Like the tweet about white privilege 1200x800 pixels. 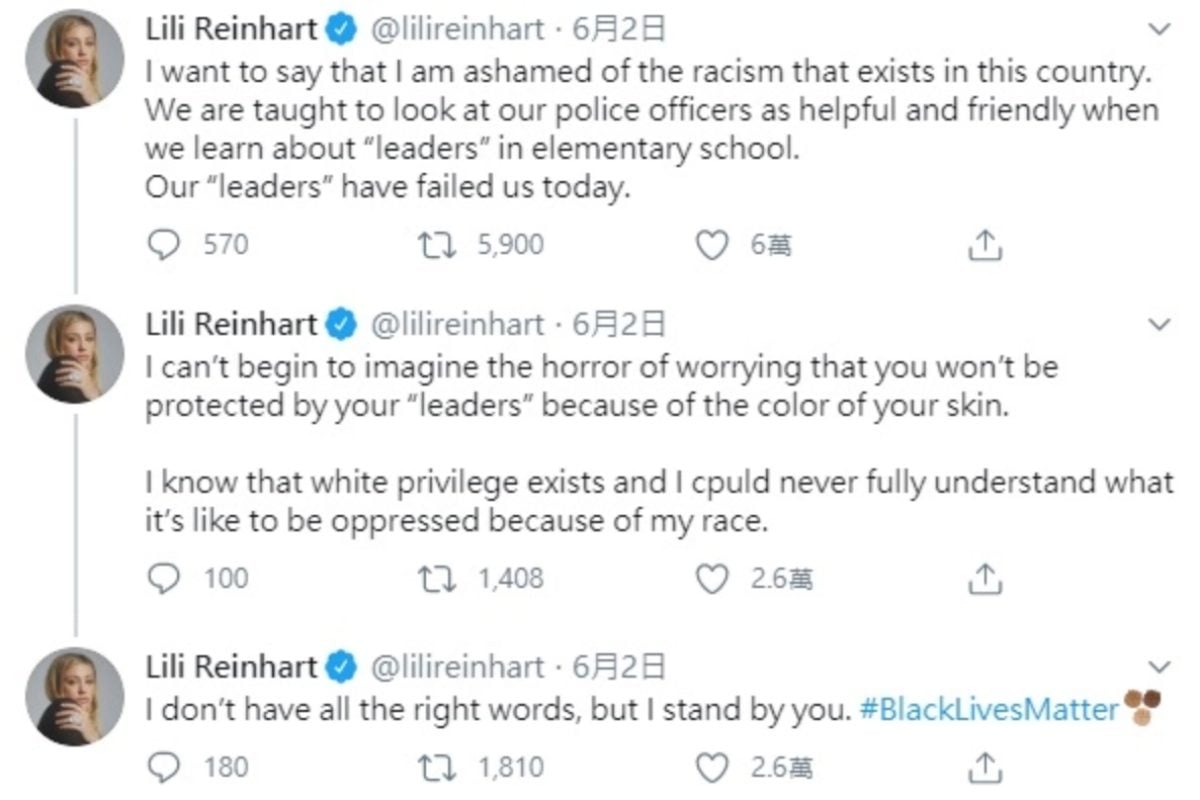(x=711, y=578)
